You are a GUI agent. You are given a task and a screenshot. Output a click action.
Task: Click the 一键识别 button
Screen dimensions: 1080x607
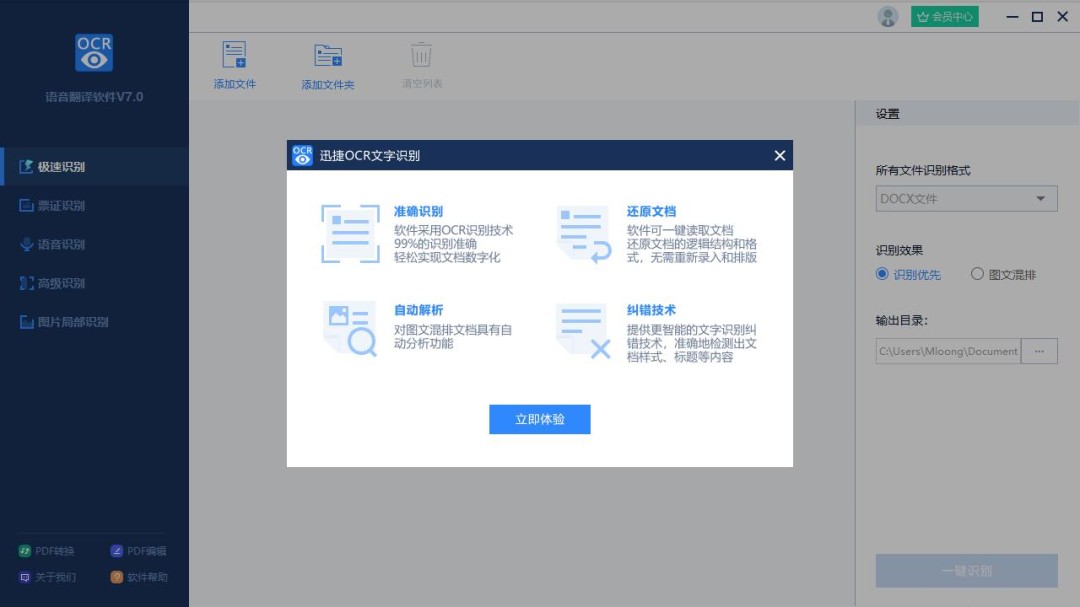966,570
